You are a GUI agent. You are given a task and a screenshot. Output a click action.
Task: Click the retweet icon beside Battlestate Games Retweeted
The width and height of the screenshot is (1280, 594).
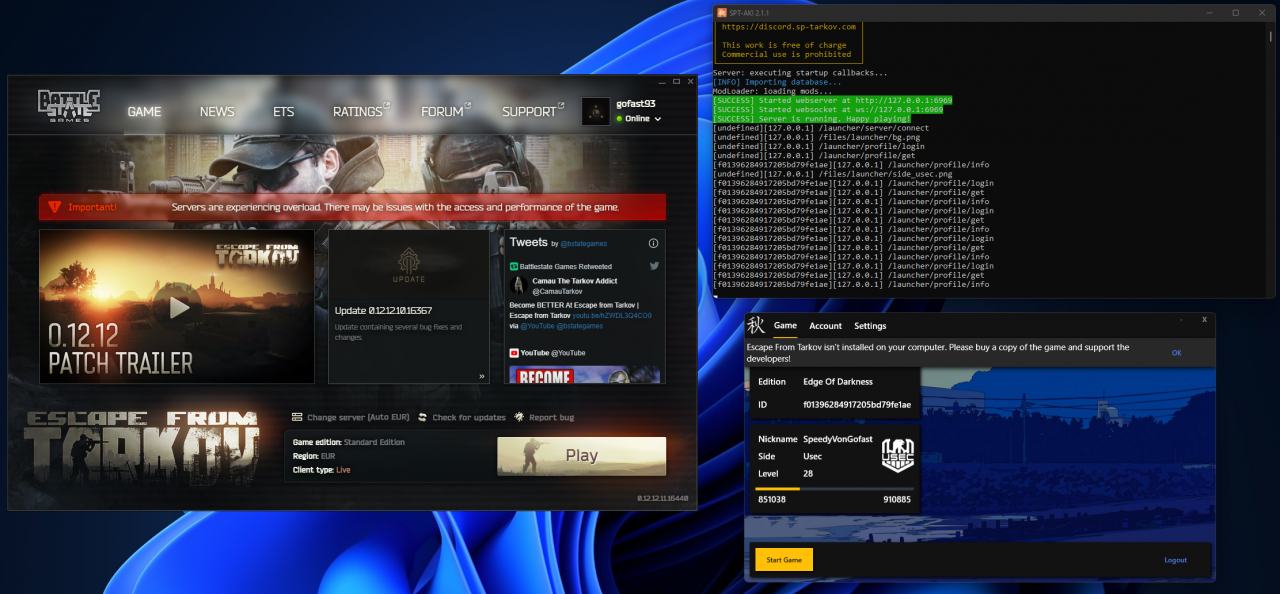pyautogui.click(x=514, y=267)
